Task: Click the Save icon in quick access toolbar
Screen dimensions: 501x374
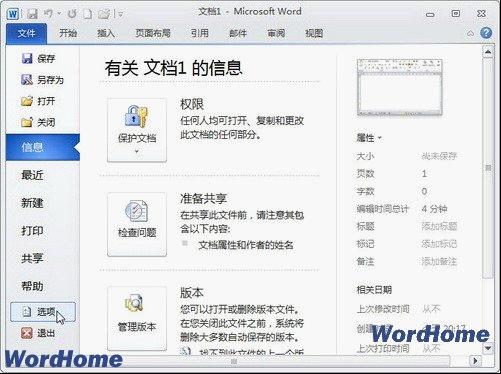Action: (32, 14)
